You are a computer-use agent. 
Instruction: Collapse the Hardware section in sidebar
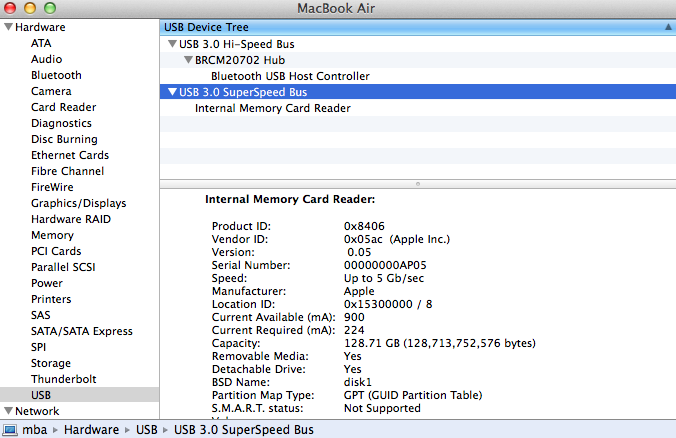tap(8, 27)
